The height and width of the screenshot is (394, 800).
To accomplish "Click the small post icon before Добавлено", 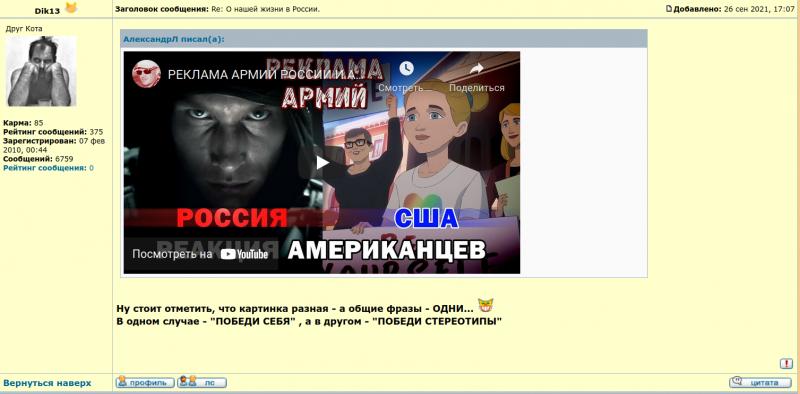I will (669, 9).
